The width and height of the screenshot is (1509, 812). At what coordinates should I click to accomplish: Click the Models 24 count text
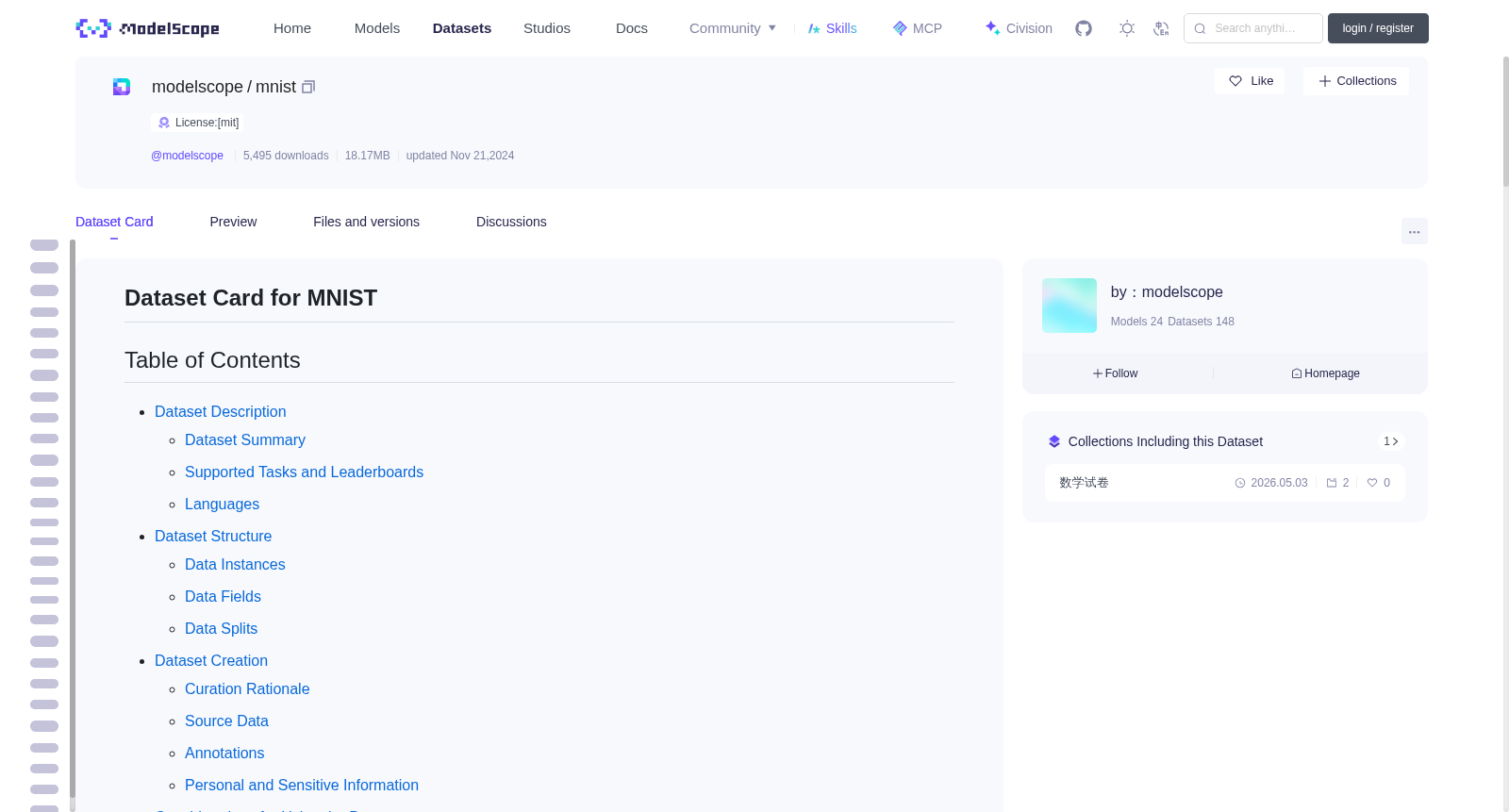pyautogui.click(x=1136, y=322)
